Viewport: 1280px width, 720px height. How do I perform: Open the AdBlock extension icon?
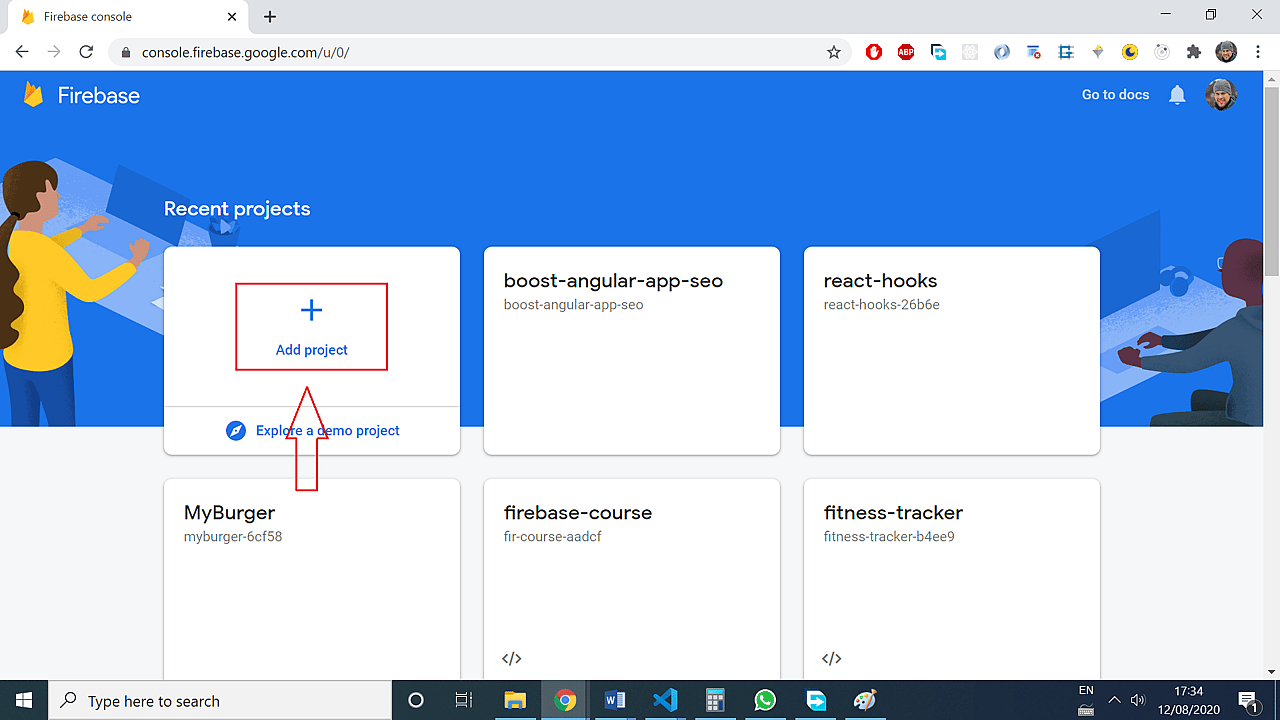point(906,51)
